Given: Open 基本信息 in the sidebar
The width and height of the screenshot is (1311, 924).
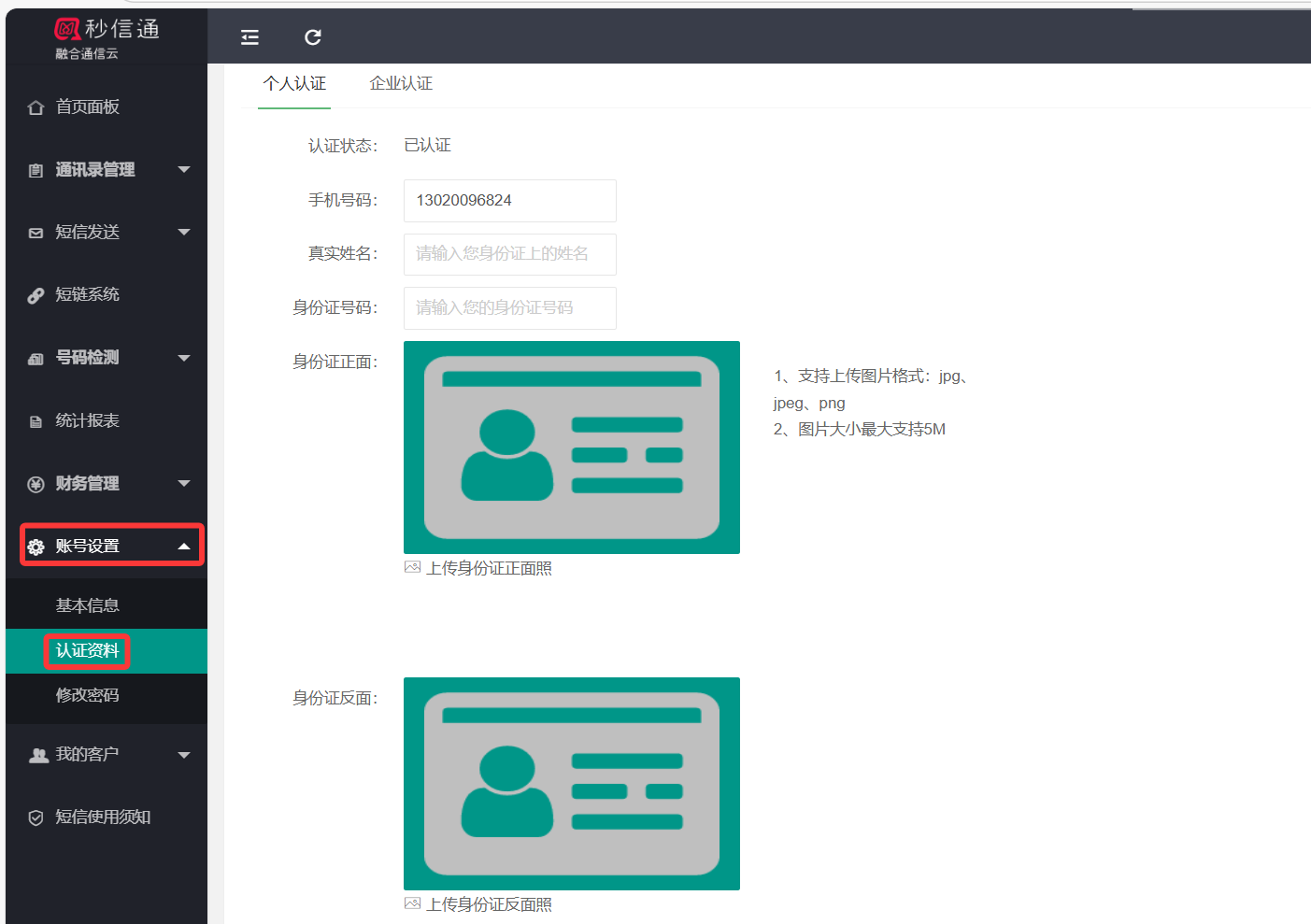Looking at the screenshot, I should click(x=87, y=605).
